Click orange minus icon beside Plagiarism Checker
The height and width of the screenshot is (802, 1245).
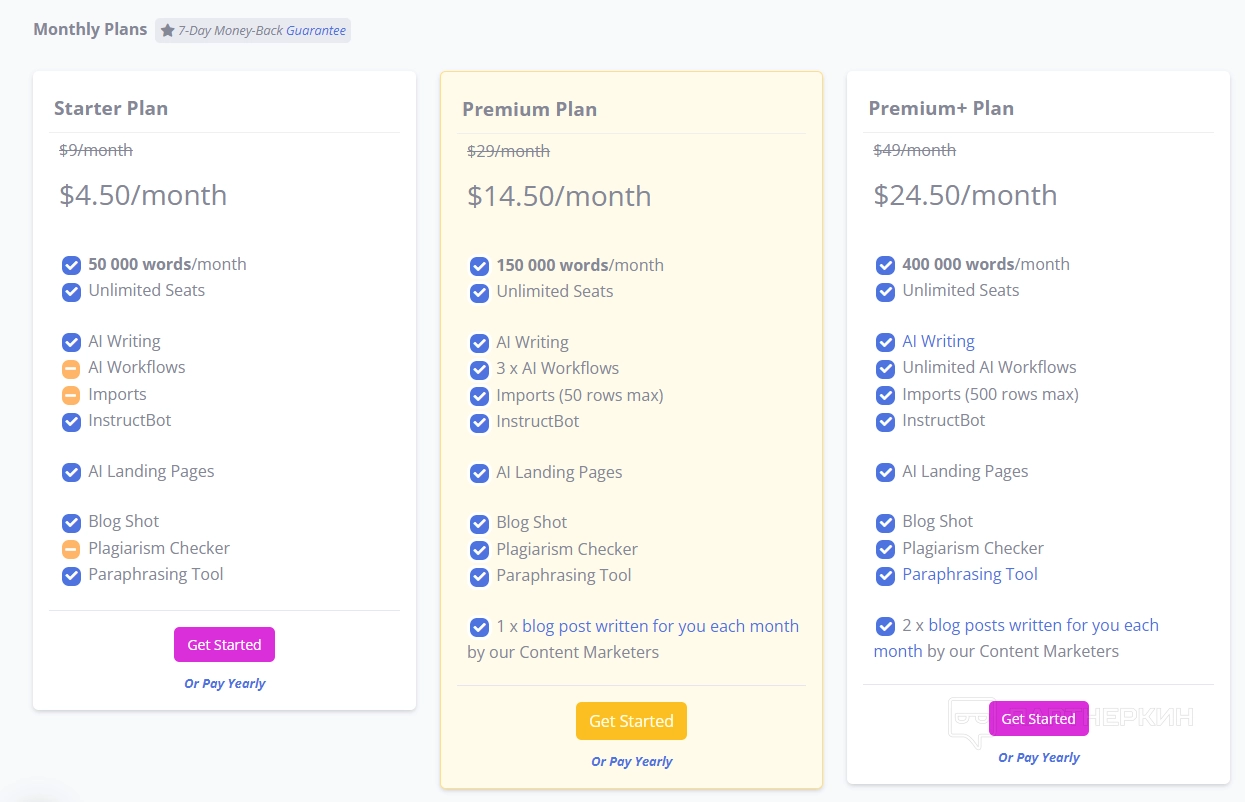coord(71,549)
